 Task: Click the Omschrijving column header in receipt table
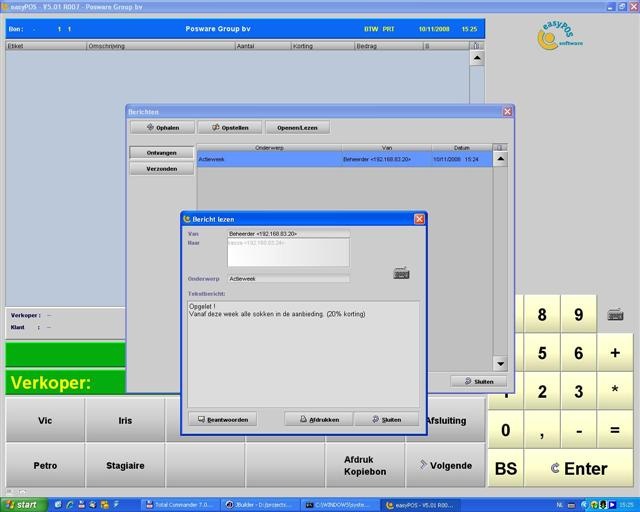click(161, 46)
